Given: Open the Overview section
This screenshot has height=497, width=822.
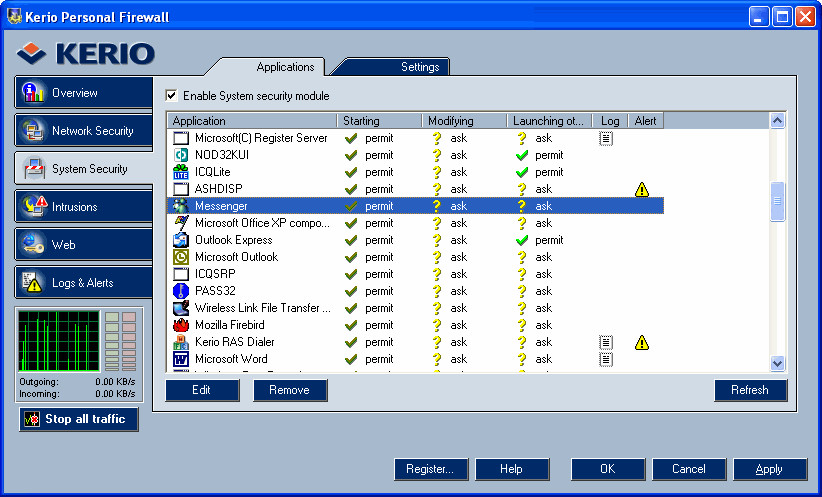Looking at the screenshot, I should point(83,93).
